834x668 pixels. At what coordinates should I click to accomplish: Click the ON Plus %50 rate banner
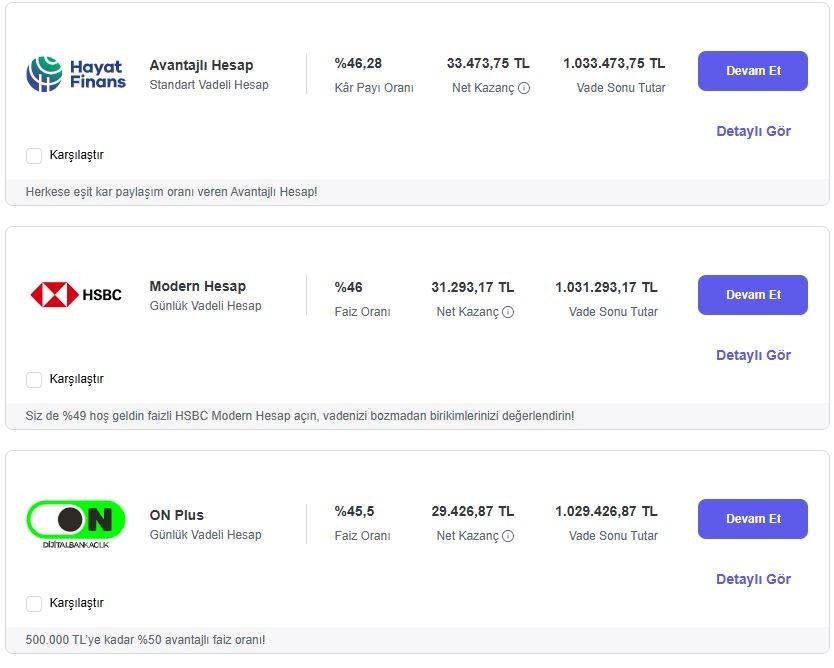pyautogui.click(x=146, y=640)
